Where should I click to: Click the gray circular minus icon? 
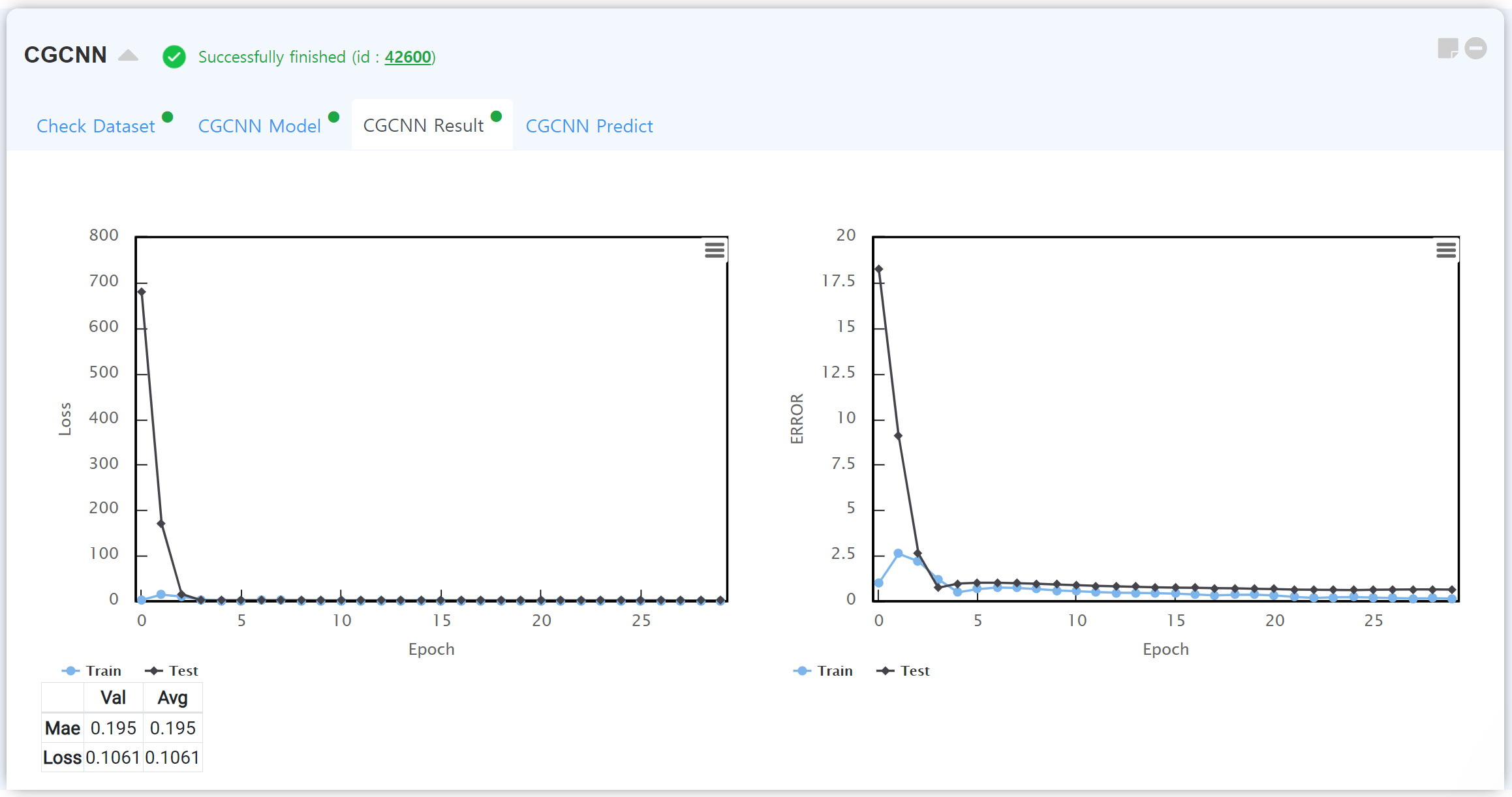point(1475,48)
